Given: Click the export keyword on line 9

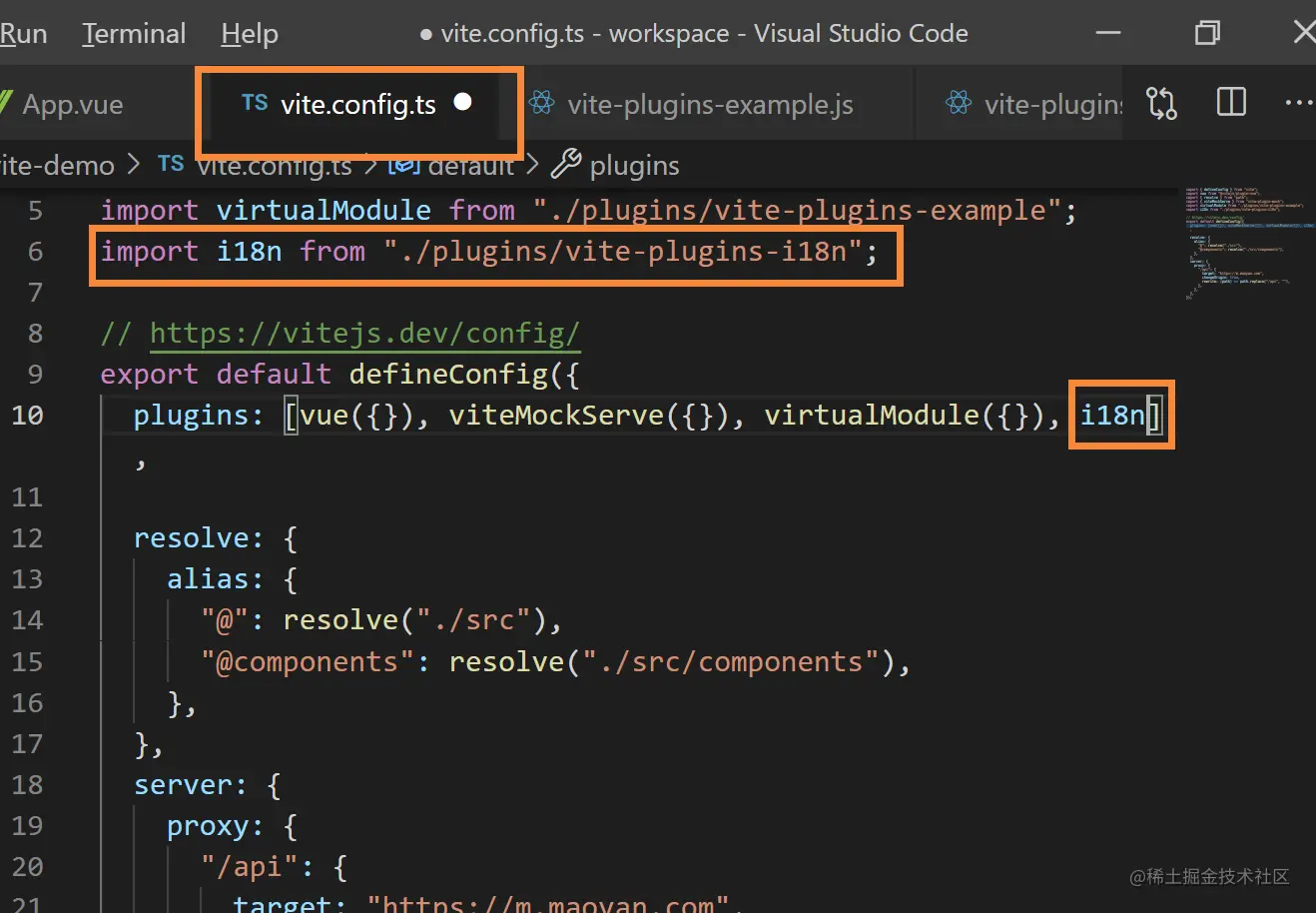Looking at the screenshot, I should (149, 375).
